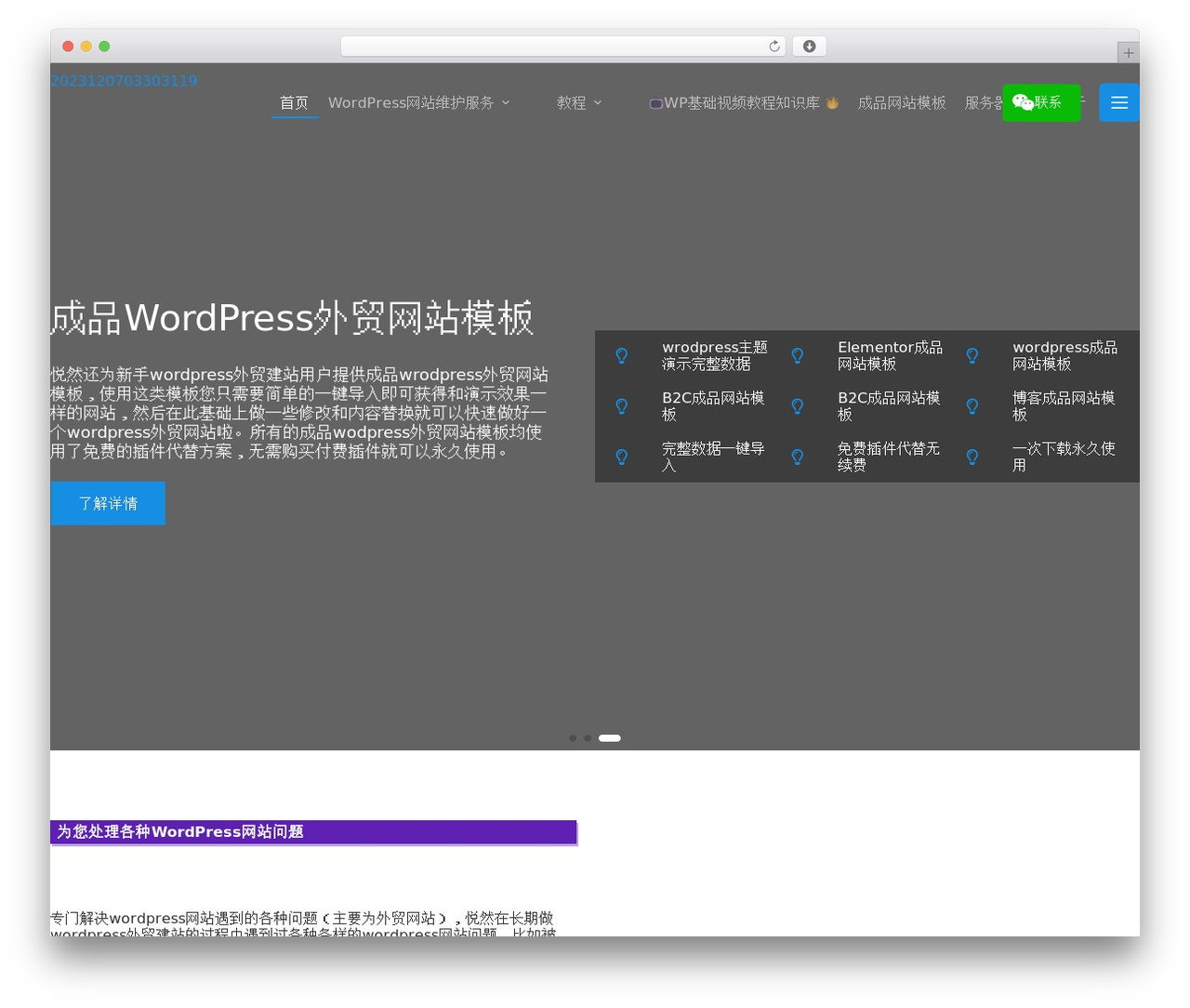This screenshot has height=1008, width=1190.
Task: Click the text 免费插件代替无续费
Action: click(889, 457)
